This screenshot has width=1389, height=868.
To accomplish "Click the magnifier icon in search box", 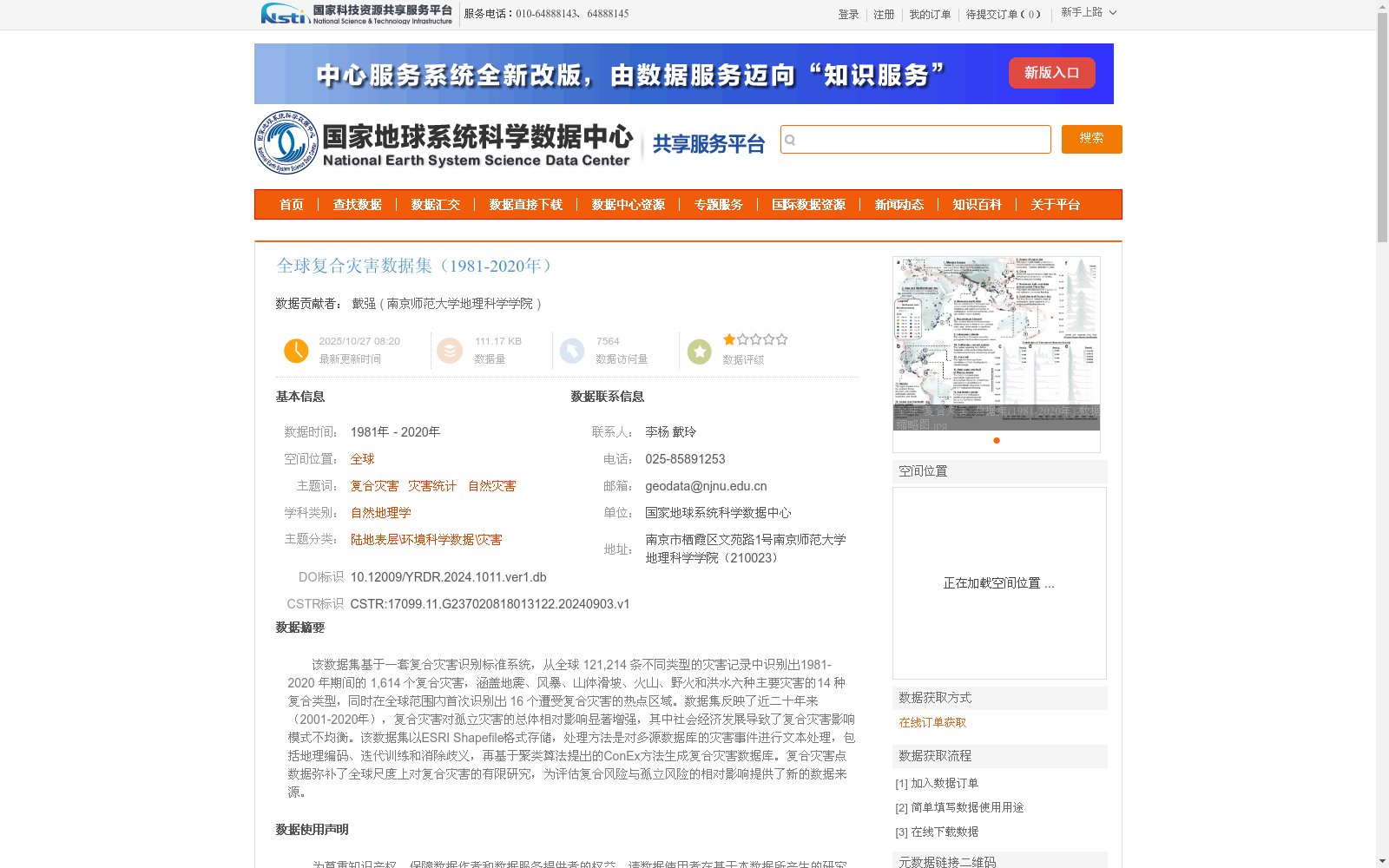I will click(790, 140).
